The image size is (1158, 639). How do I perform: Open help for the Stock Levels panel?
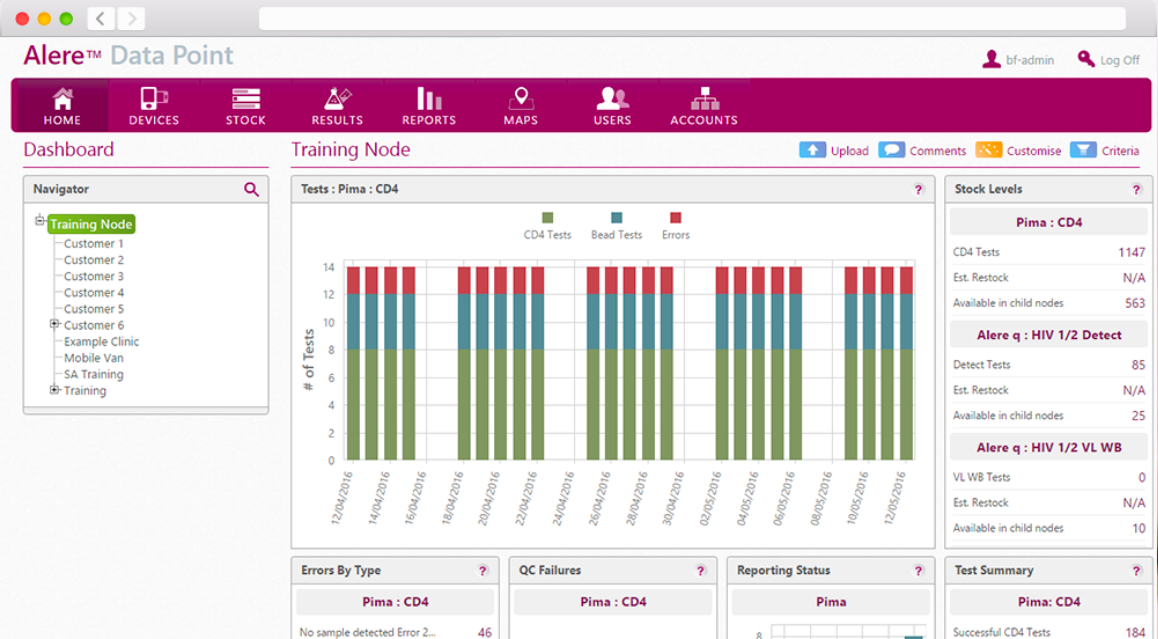(x=1136, y=189)
